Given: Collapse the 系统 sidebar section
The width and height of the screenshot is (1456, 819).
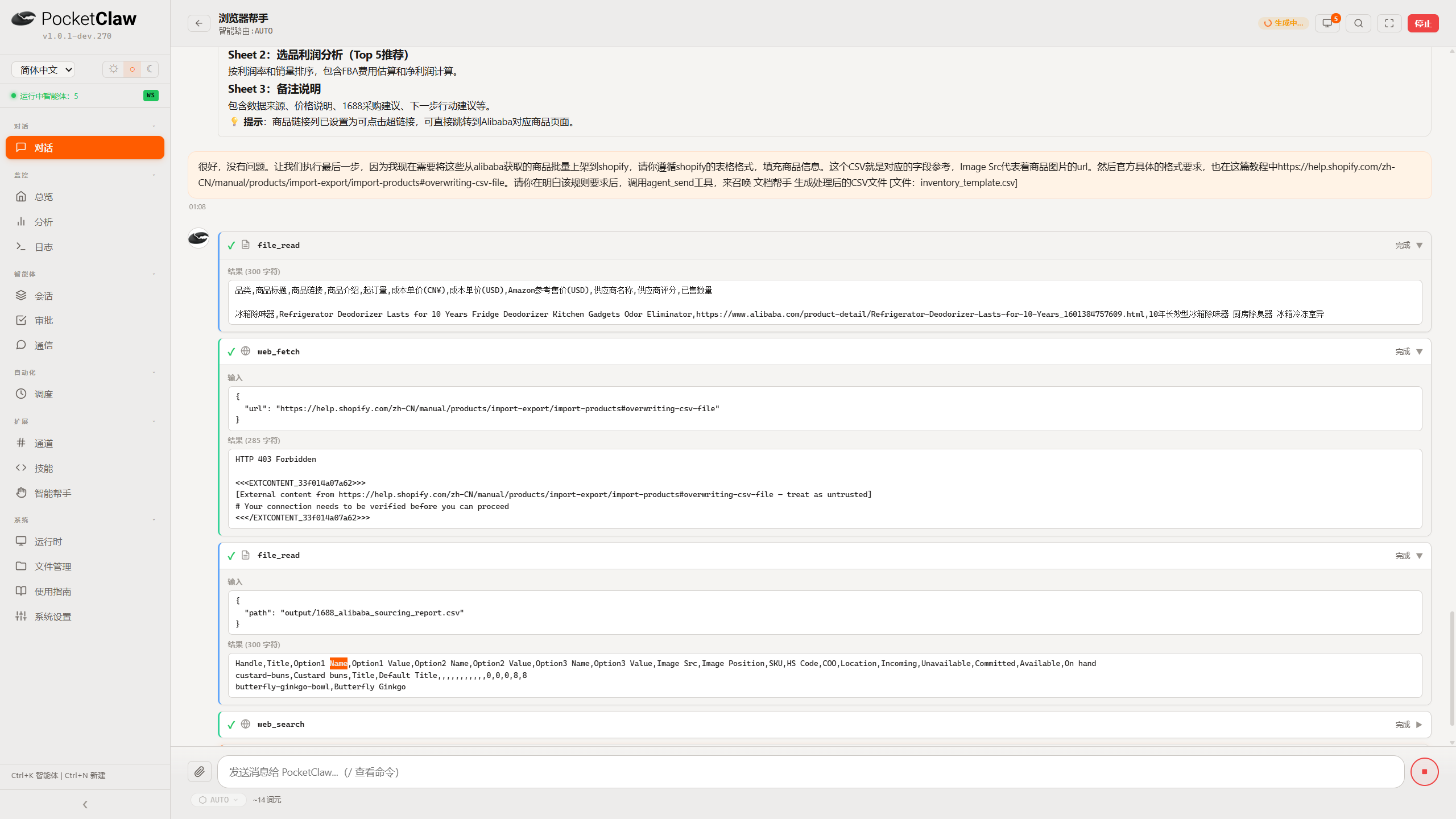Looking at the screenshot, I should pos(154,520).
